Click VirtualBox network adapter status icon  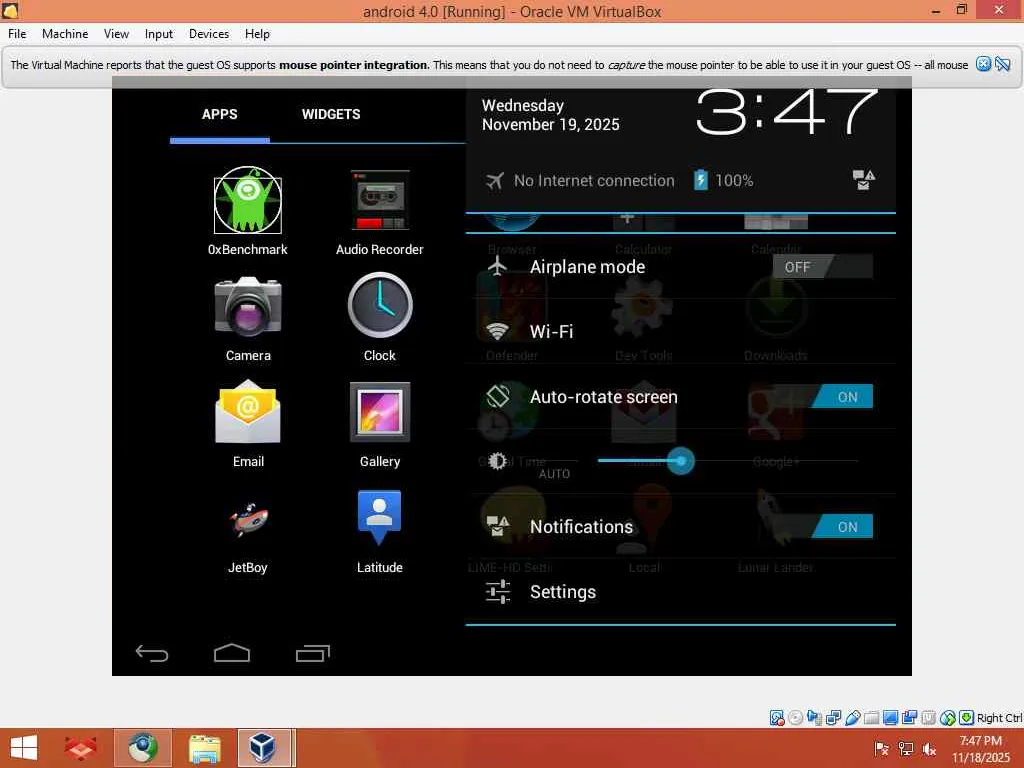(x=833, y=718)
